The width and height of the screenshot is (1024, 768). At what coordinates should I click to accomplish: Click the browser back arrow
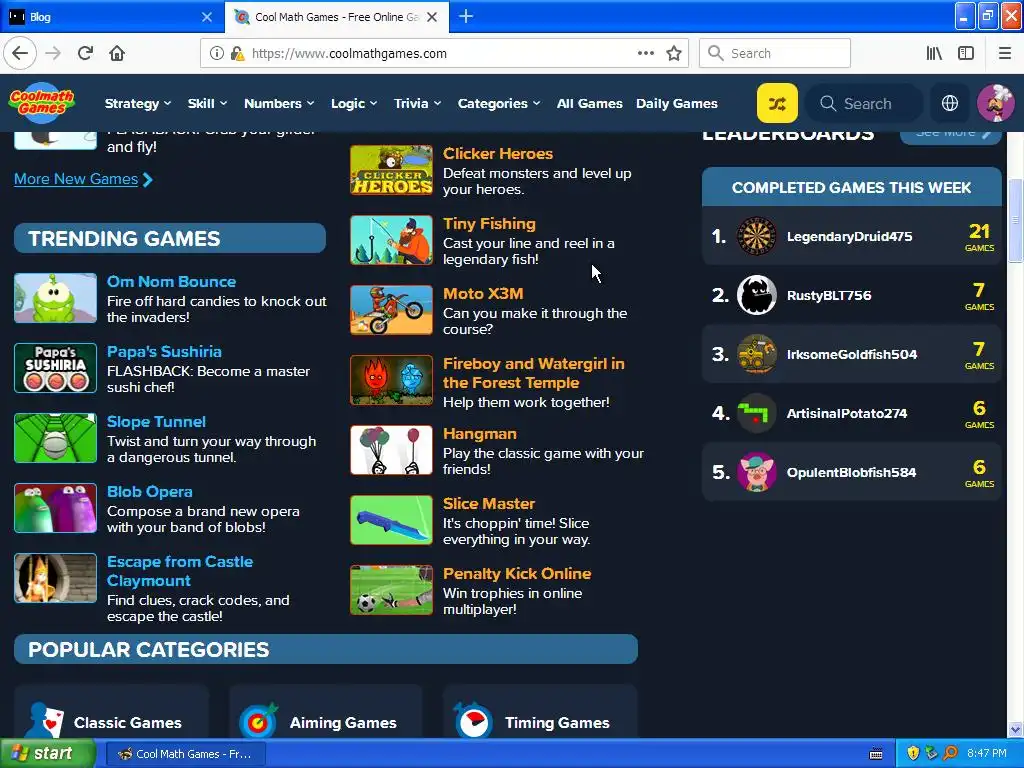coord(20,53)
